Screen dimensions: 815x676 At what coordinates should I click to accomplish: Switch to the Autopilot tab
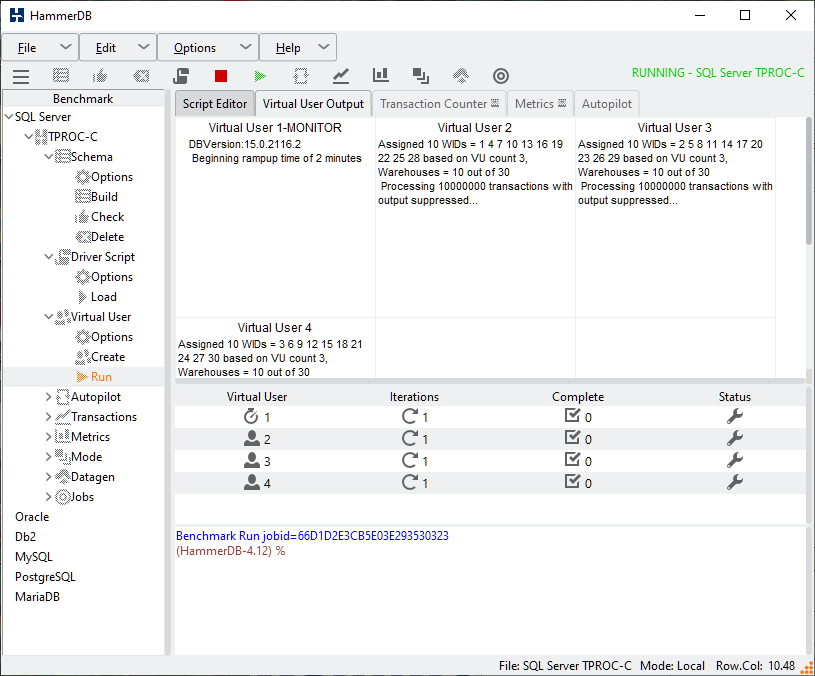coord(607,104)
